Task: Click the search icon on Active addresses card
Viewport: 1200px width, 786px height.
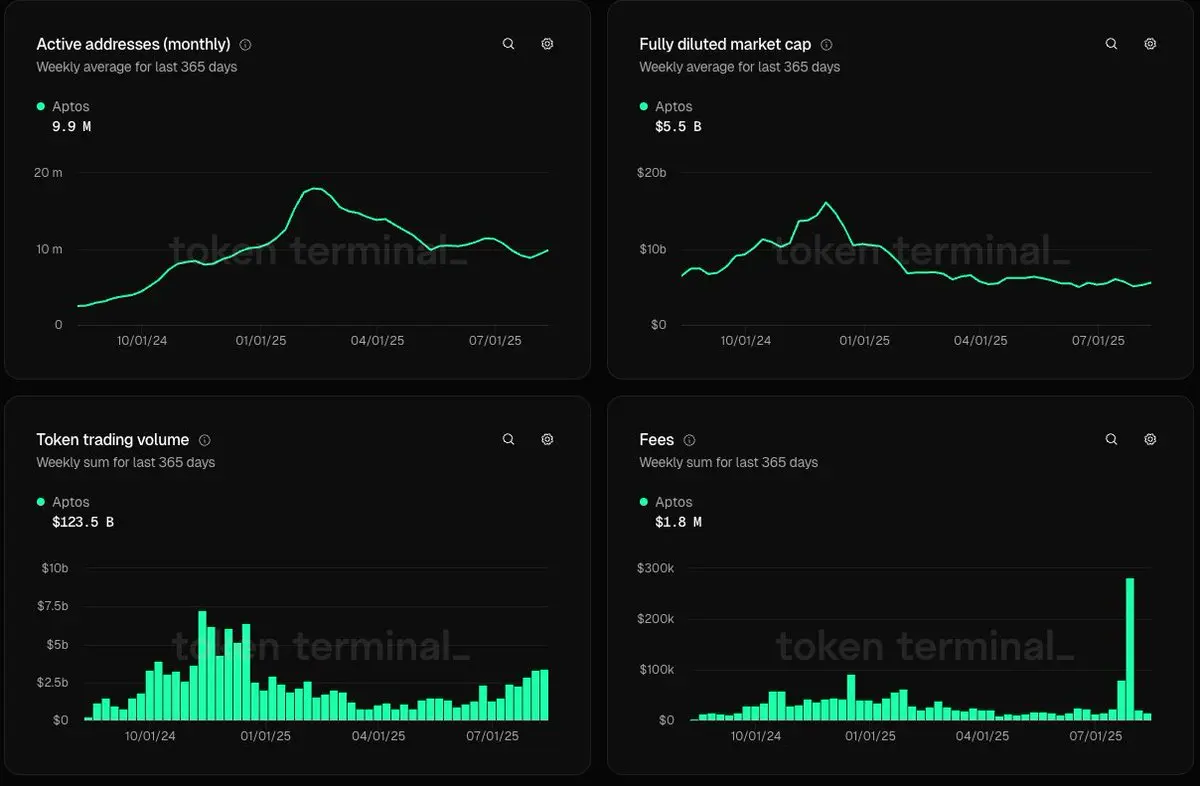Action: pos(508,44)
